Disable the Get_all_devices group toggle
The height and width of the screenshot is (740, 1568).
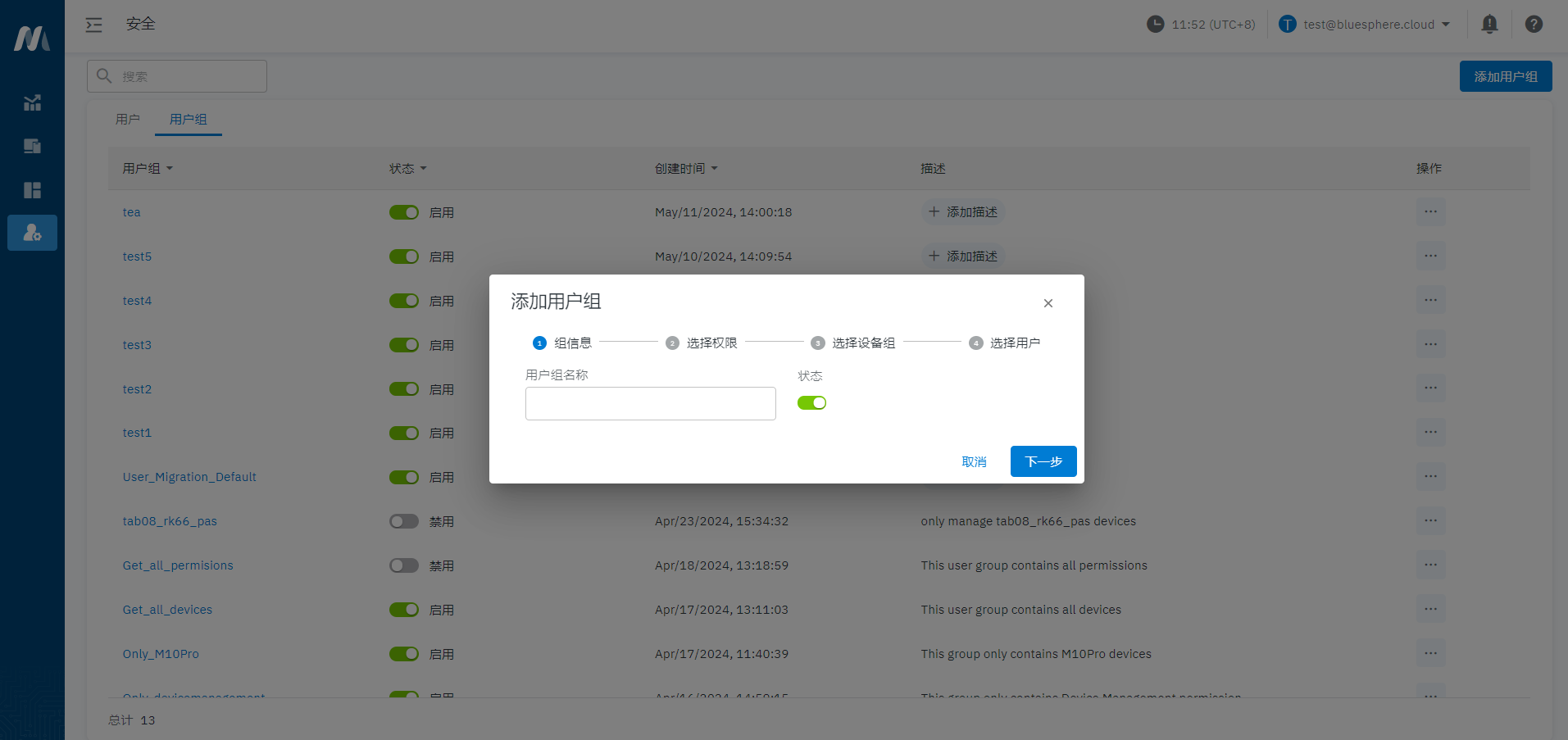click(x=403, y=610)
